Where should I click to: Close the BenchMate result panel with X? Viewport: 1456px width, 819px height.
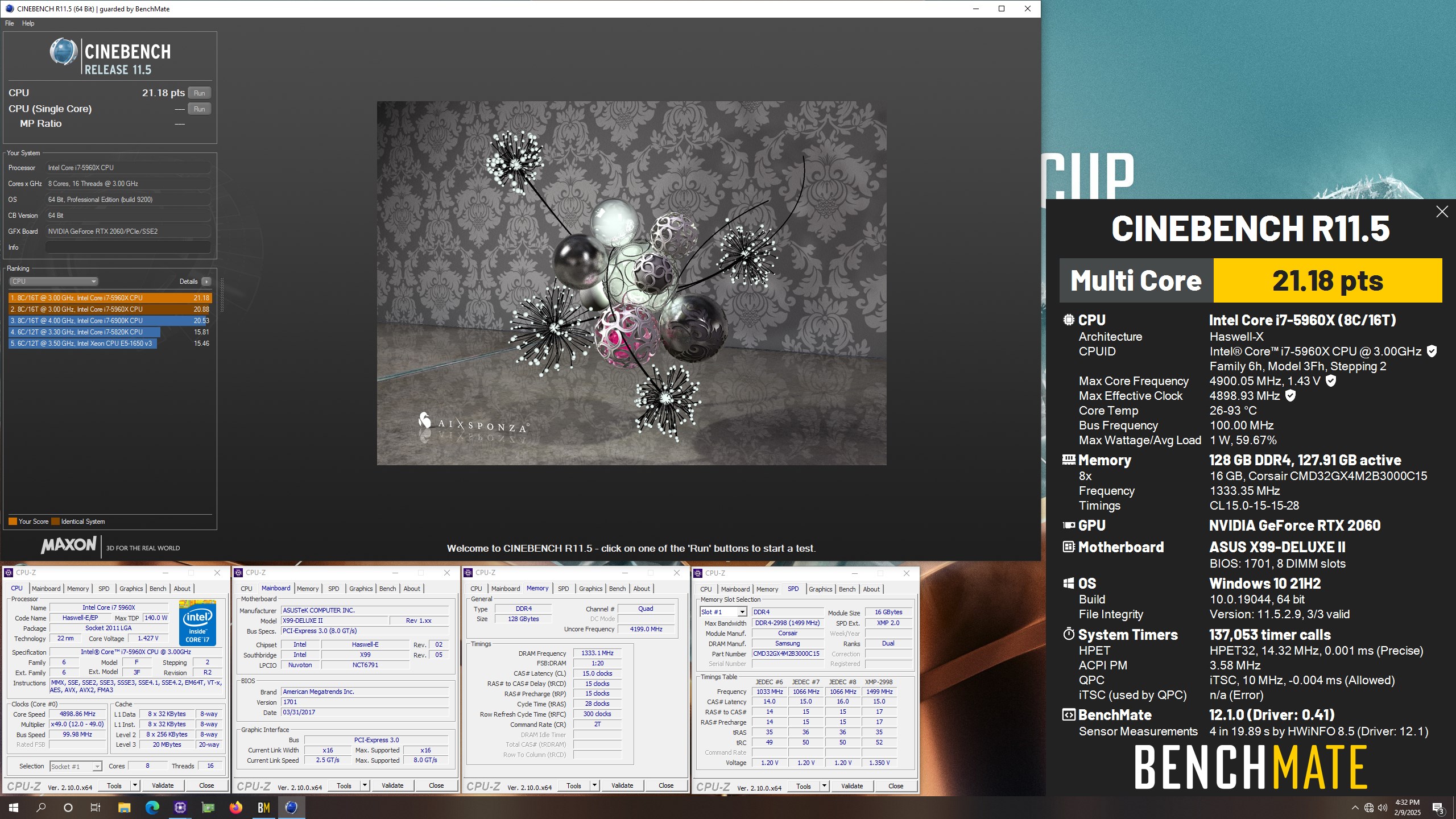point(1442,212)
